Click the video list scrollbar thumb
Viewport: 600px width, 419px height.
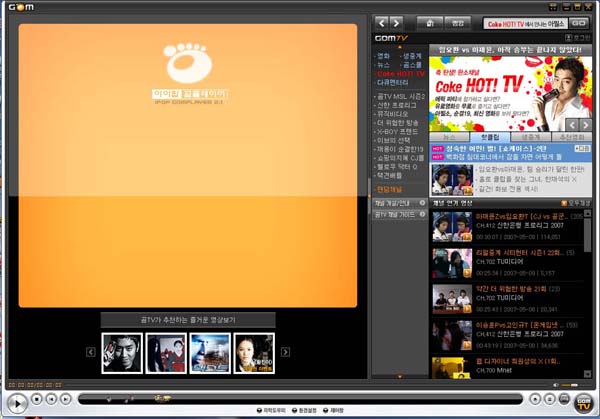587,235
